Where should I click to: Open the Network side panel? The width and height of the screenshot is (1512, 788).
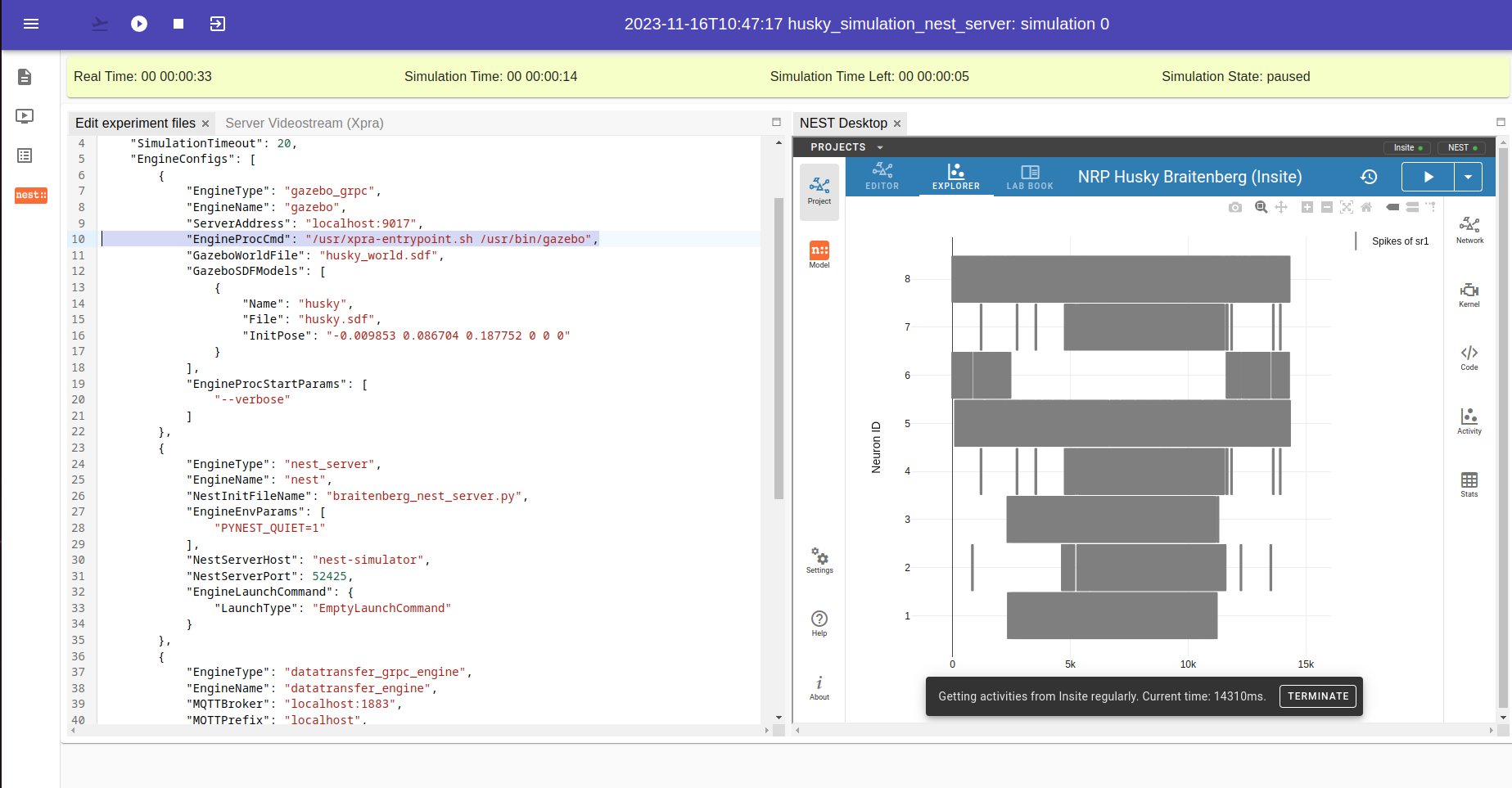pos(1469,230)
